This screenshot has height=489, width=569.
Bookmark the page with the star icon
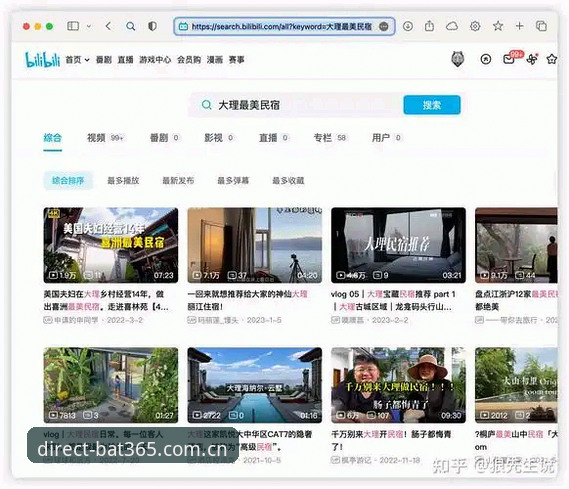(x=498, y=26)
